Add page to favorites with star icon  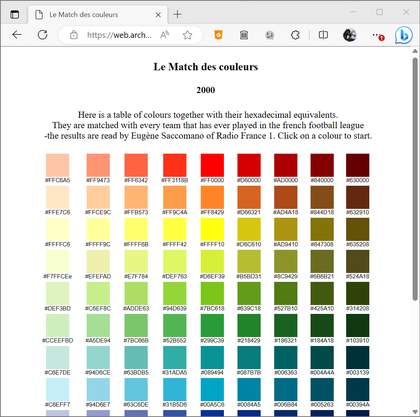click(x=187, y=35)
